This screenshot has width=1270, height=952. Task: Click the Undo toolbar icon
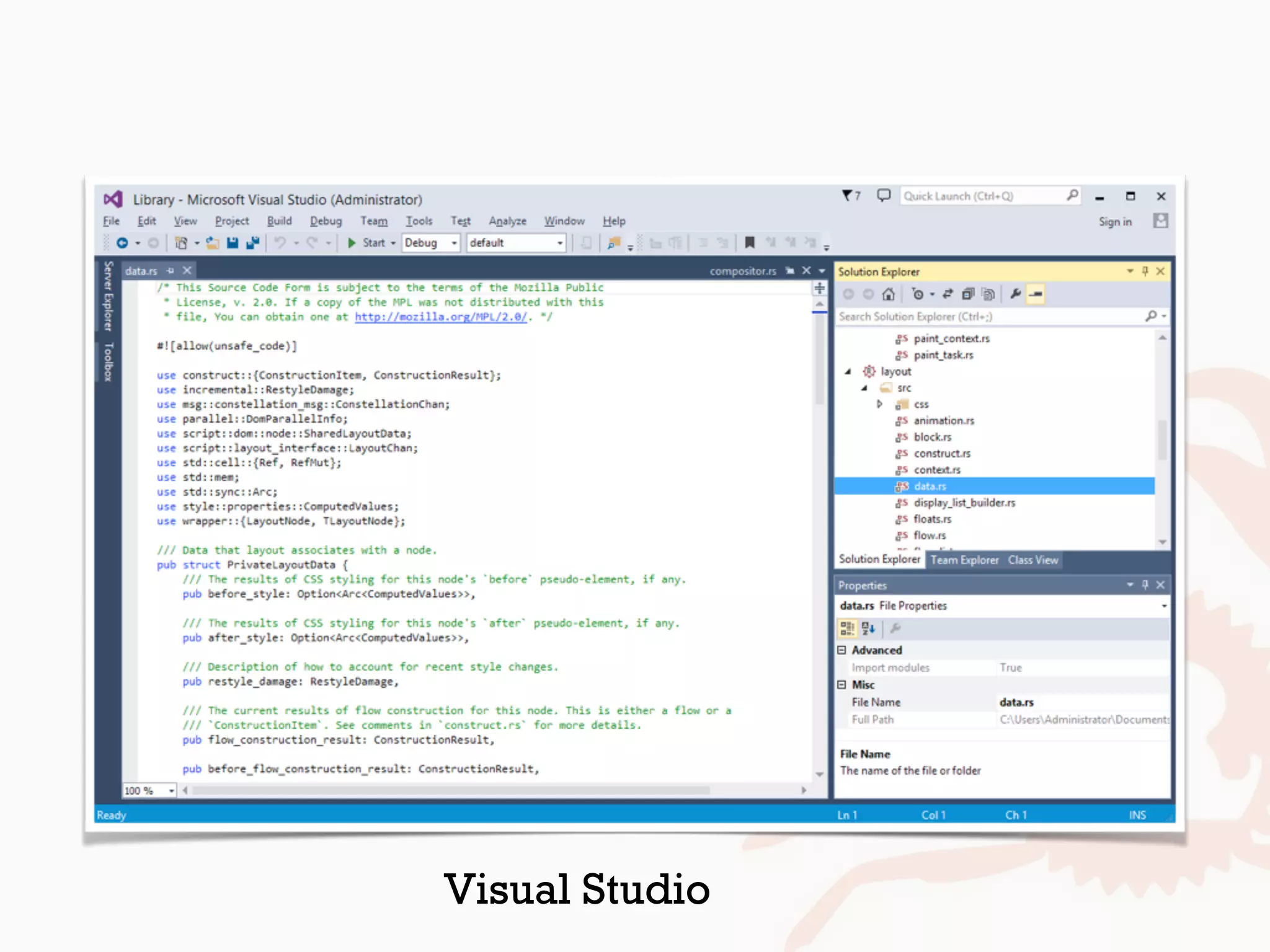pyautogui.click(x=280, y=243)
